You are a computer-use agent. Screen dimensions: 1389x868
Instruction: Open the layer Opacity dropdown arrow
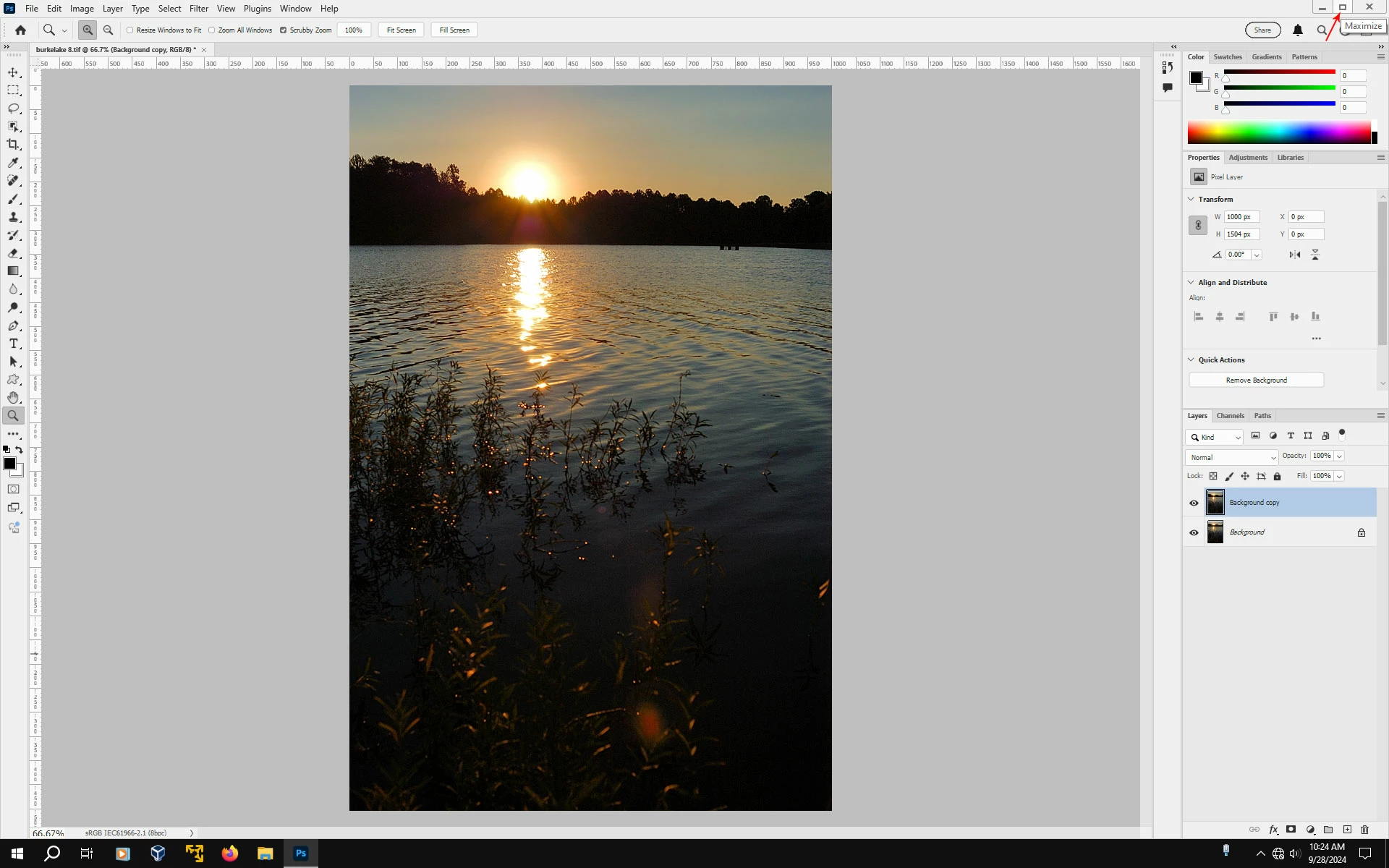1339,456
